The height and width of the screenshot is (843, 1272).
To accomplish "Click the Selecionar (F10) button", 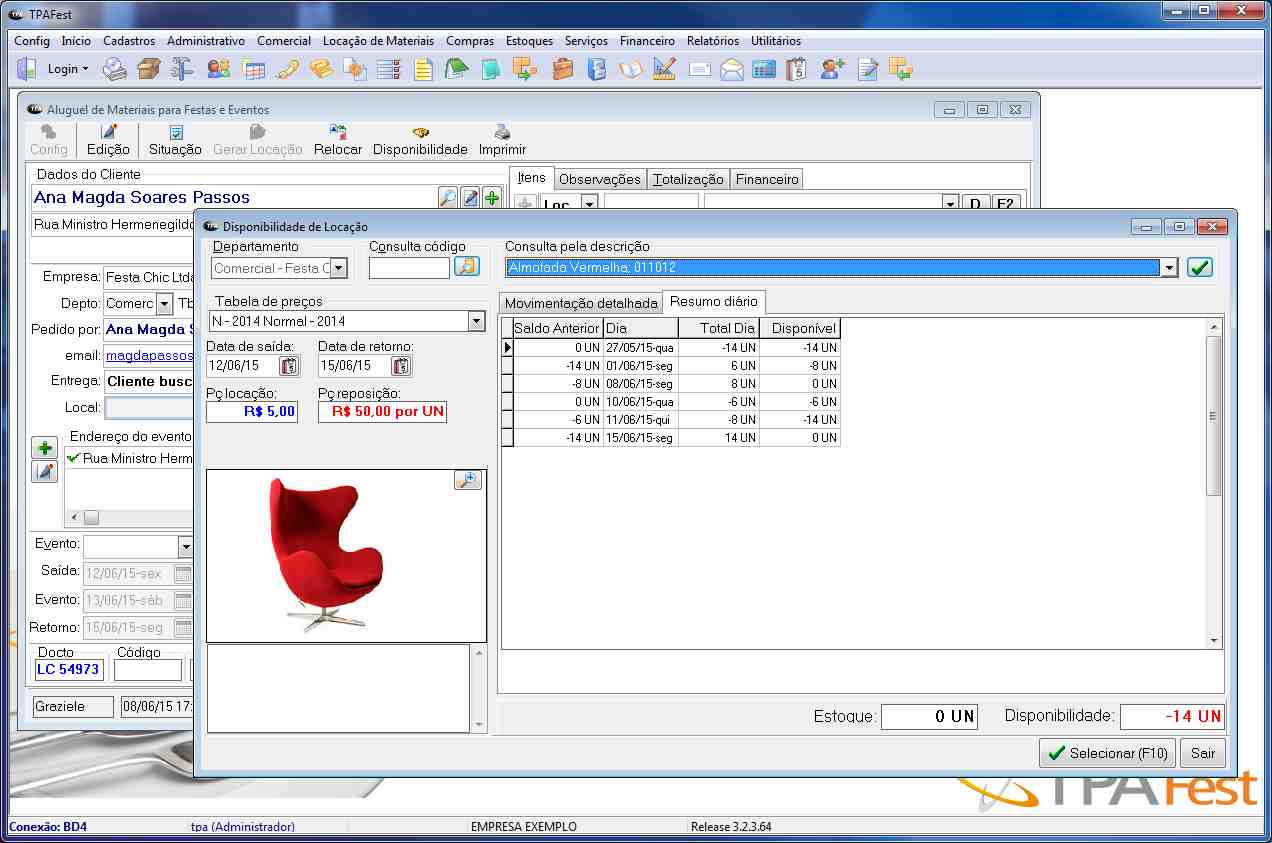I will [x=1107, y=753].
